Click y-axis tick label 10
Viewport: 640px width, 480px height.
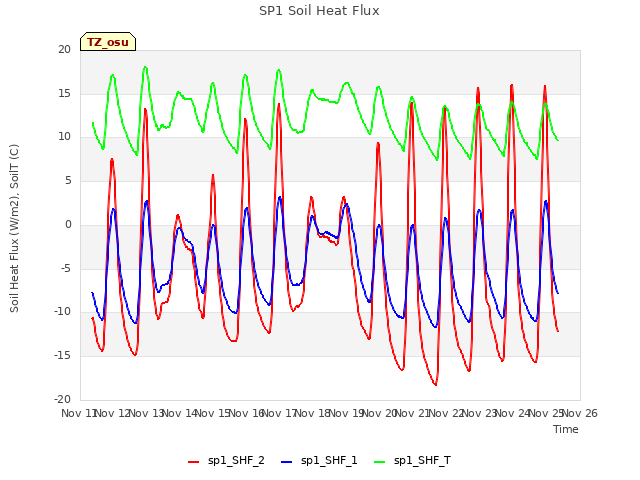click(x=64, y=137)
